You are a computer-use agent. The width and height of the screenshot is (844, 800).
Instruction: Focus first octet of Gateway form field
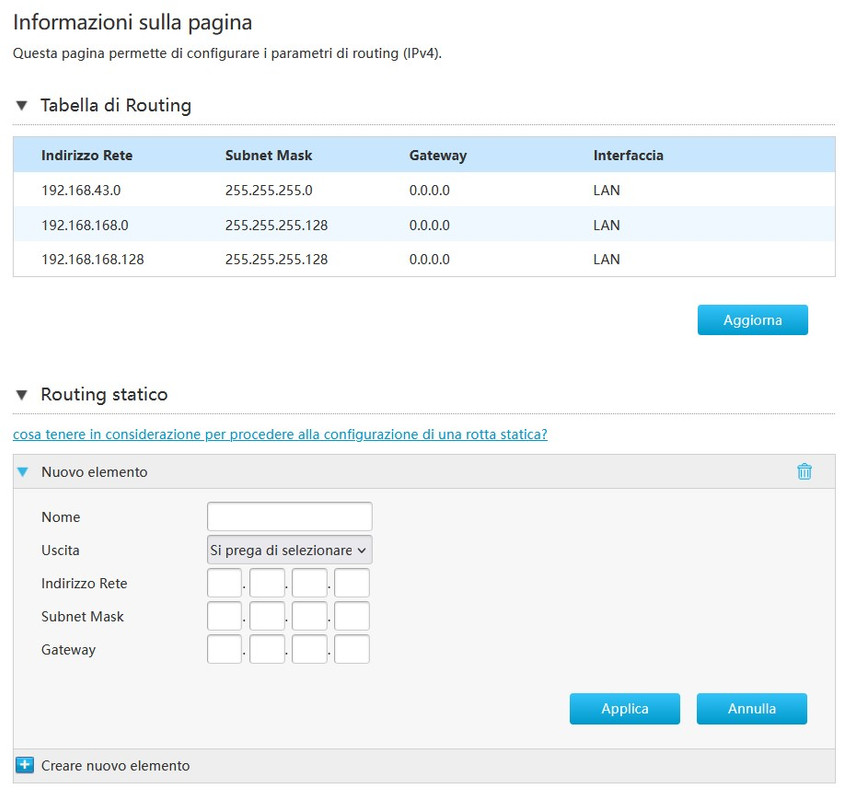(x=224, y=649)
